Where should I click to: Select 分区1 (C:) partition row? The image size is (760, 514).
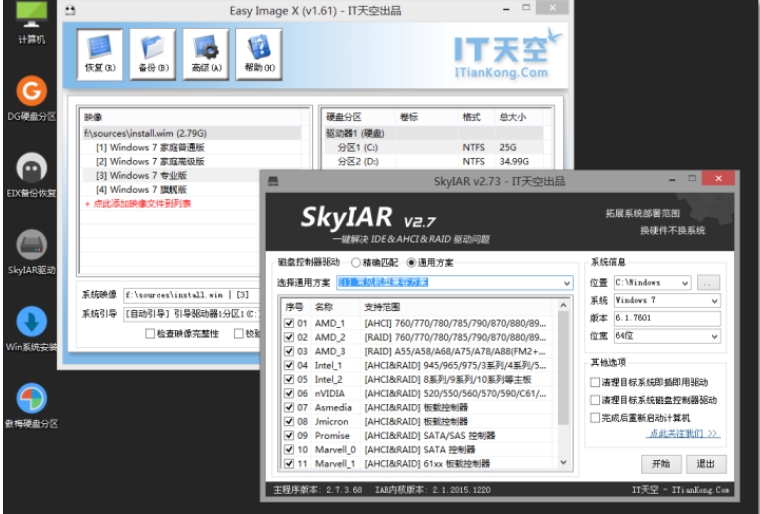coord(433,147)
